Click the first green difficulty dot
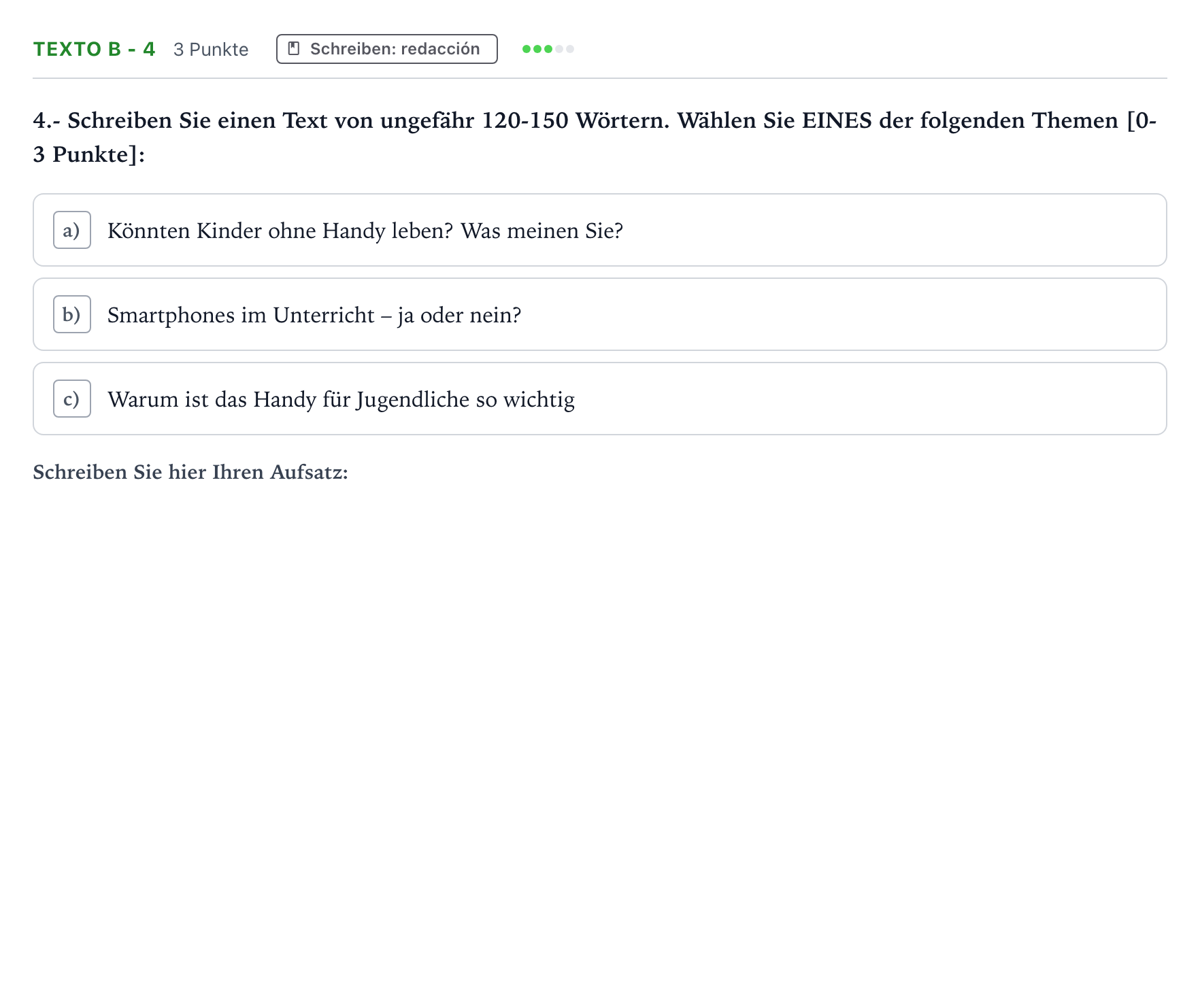The height and width of the screenshot is (1008, 1200). 527,49
